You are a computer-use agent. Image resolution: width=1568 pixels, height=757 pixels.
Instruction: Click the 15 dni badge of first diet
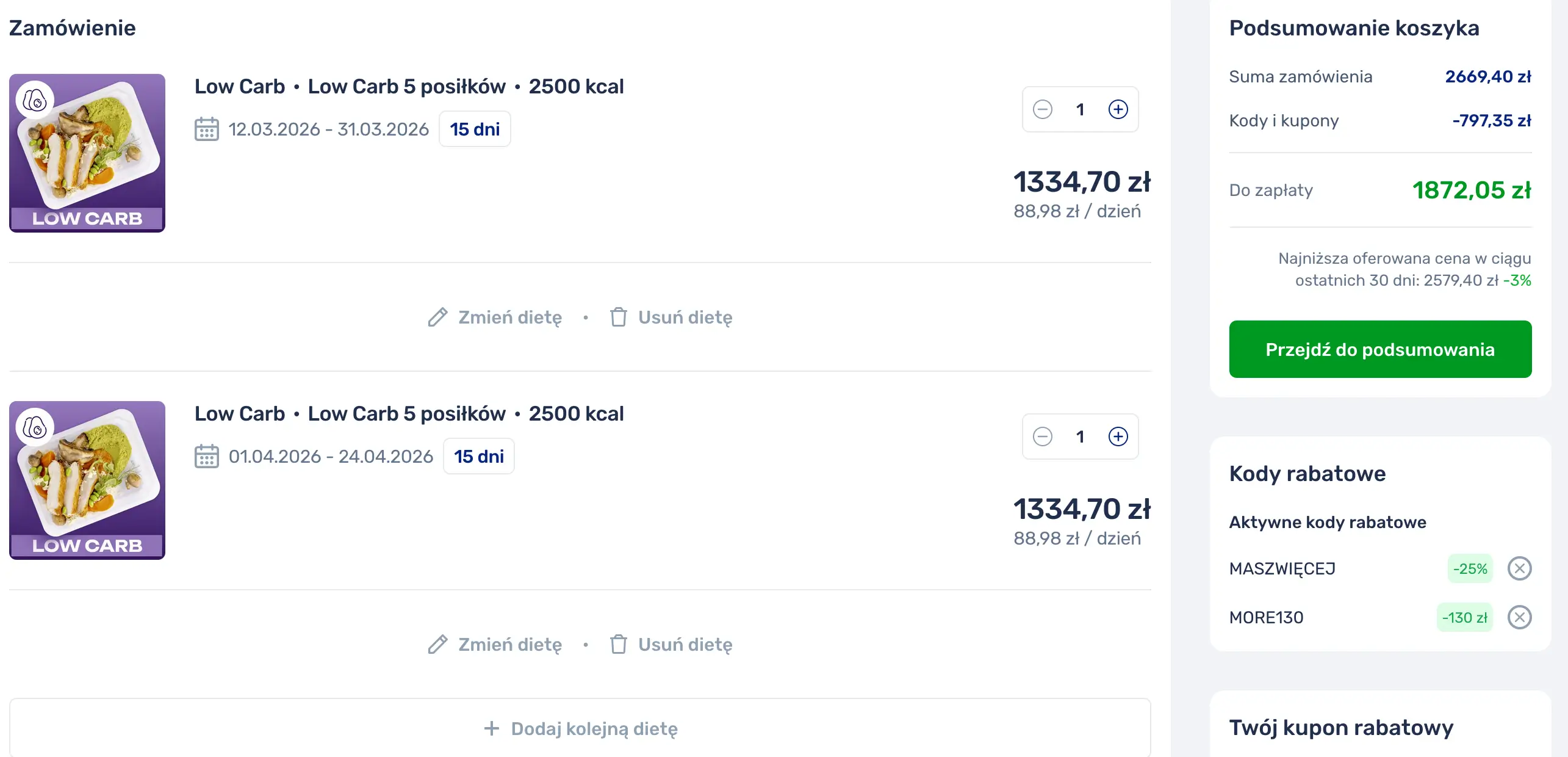tap(475, 129)
